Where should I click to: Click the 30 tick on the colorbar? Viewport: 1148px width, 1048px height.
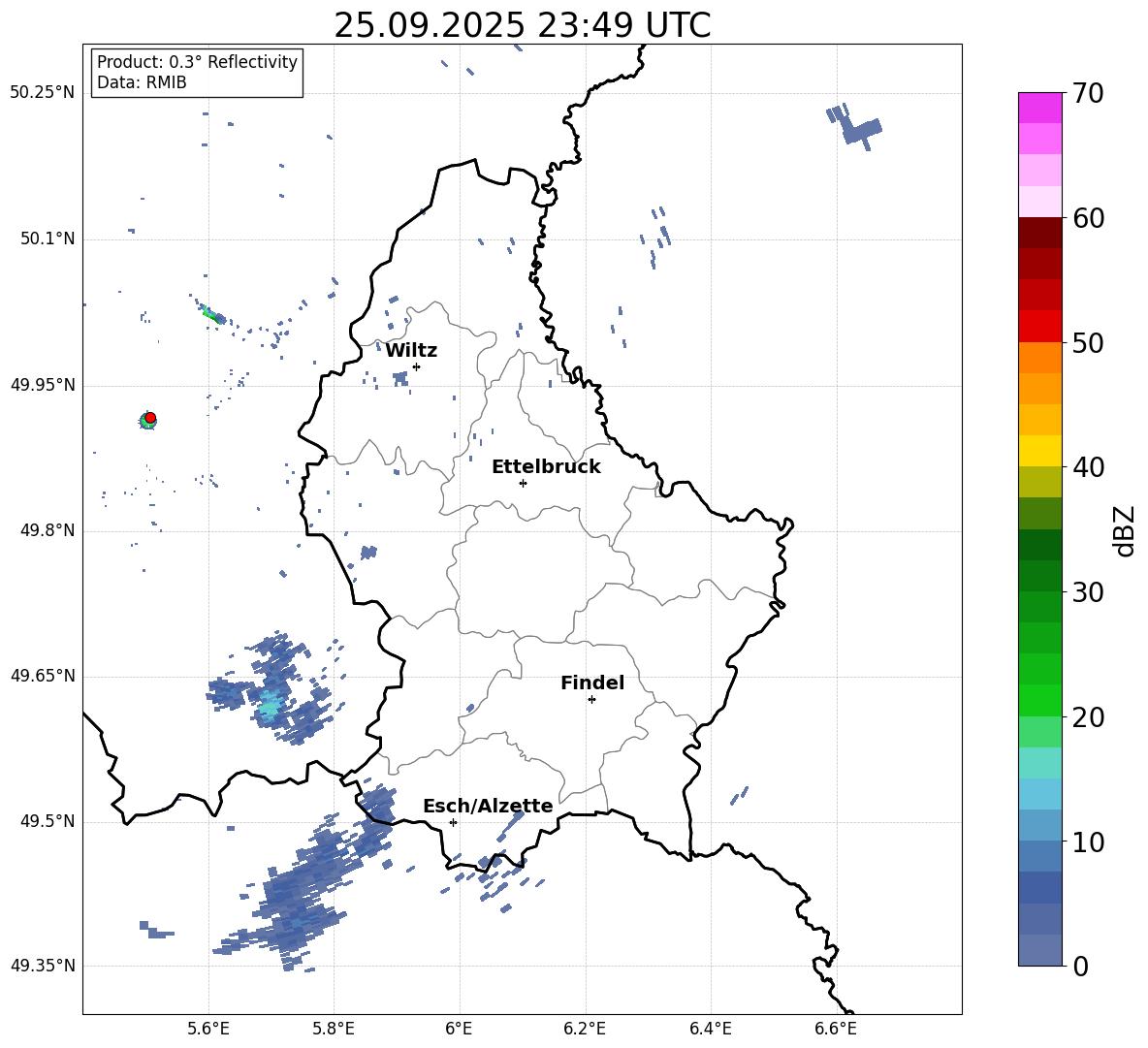coord(1088,592)
